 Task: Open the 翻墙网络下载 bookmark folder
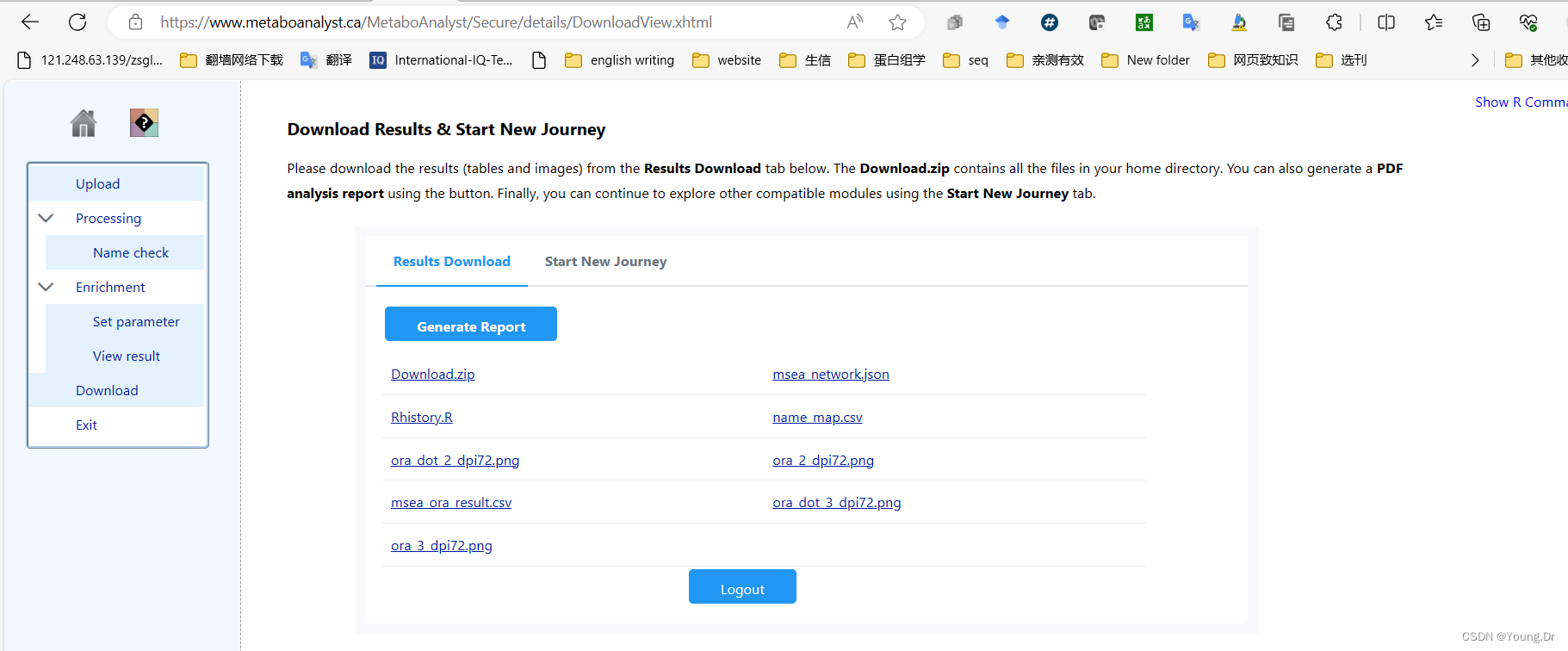tap(232, 60)
